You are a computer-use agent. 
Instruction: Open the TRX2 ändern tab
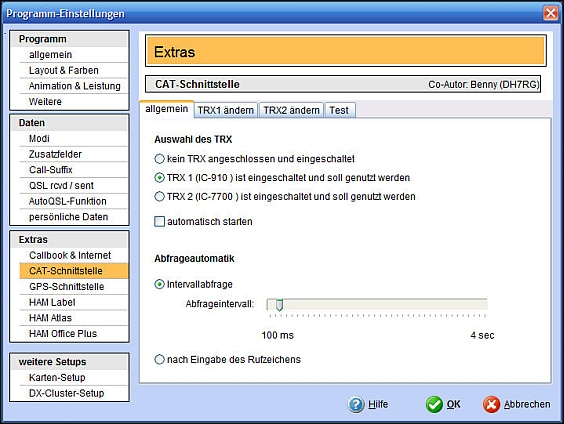pyautogui.click(x=291, y=110)
